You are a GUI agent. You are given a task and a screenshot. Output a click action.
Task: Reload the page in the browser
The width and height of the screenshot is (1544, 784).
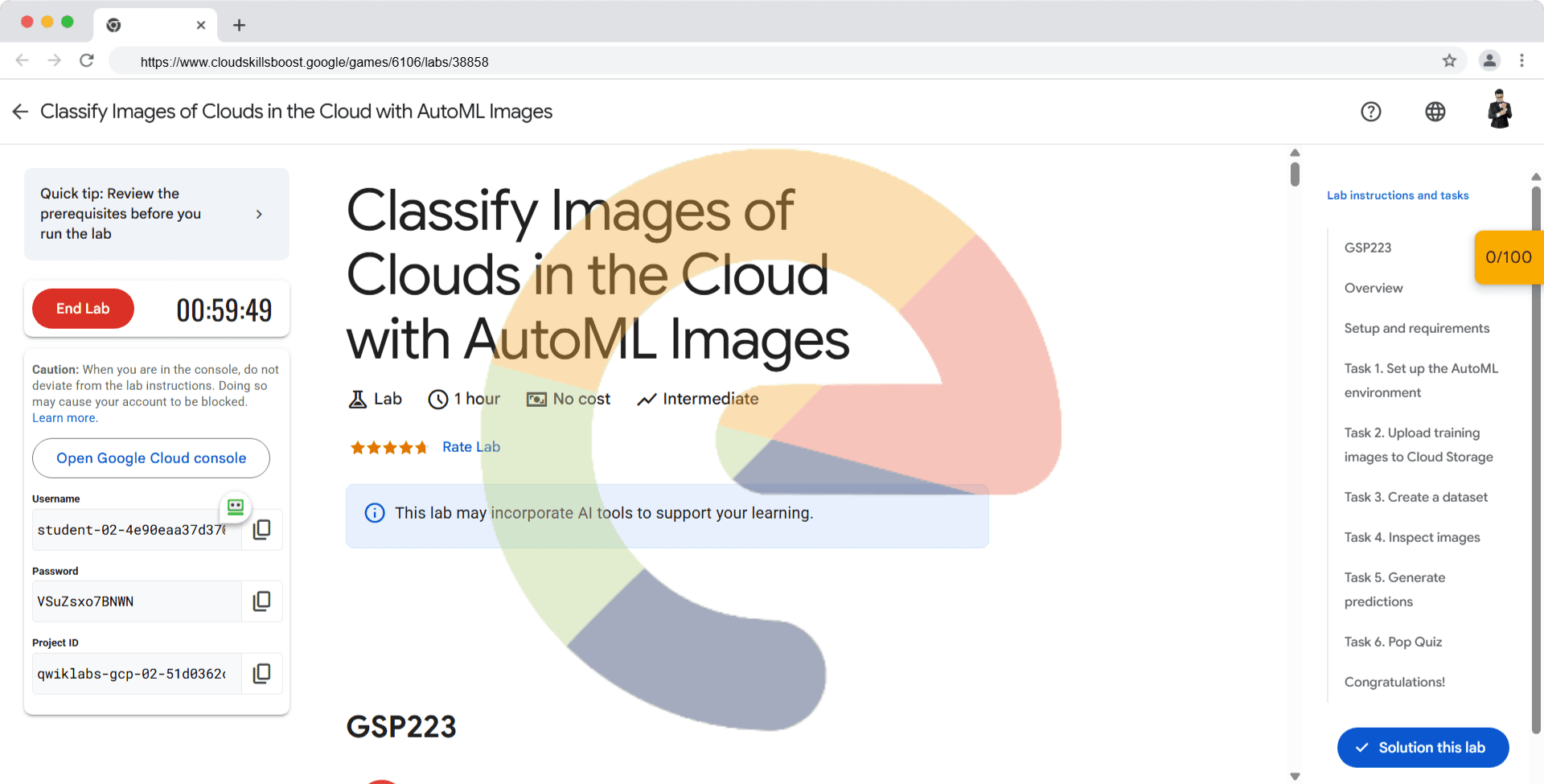87,61
